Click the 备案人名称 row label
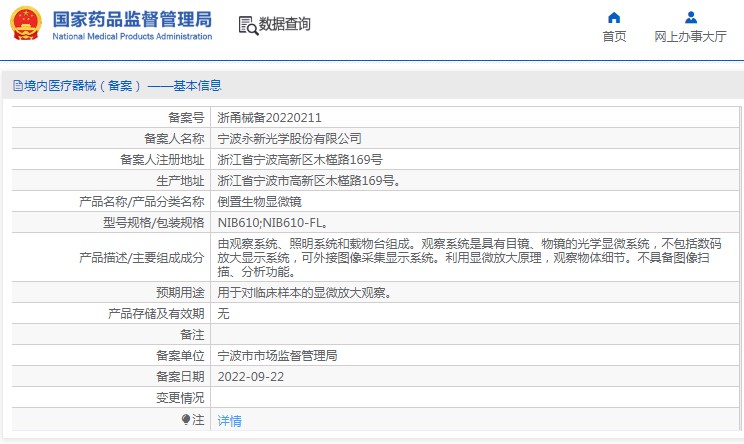744x444 pixels. tap(174, 139)
